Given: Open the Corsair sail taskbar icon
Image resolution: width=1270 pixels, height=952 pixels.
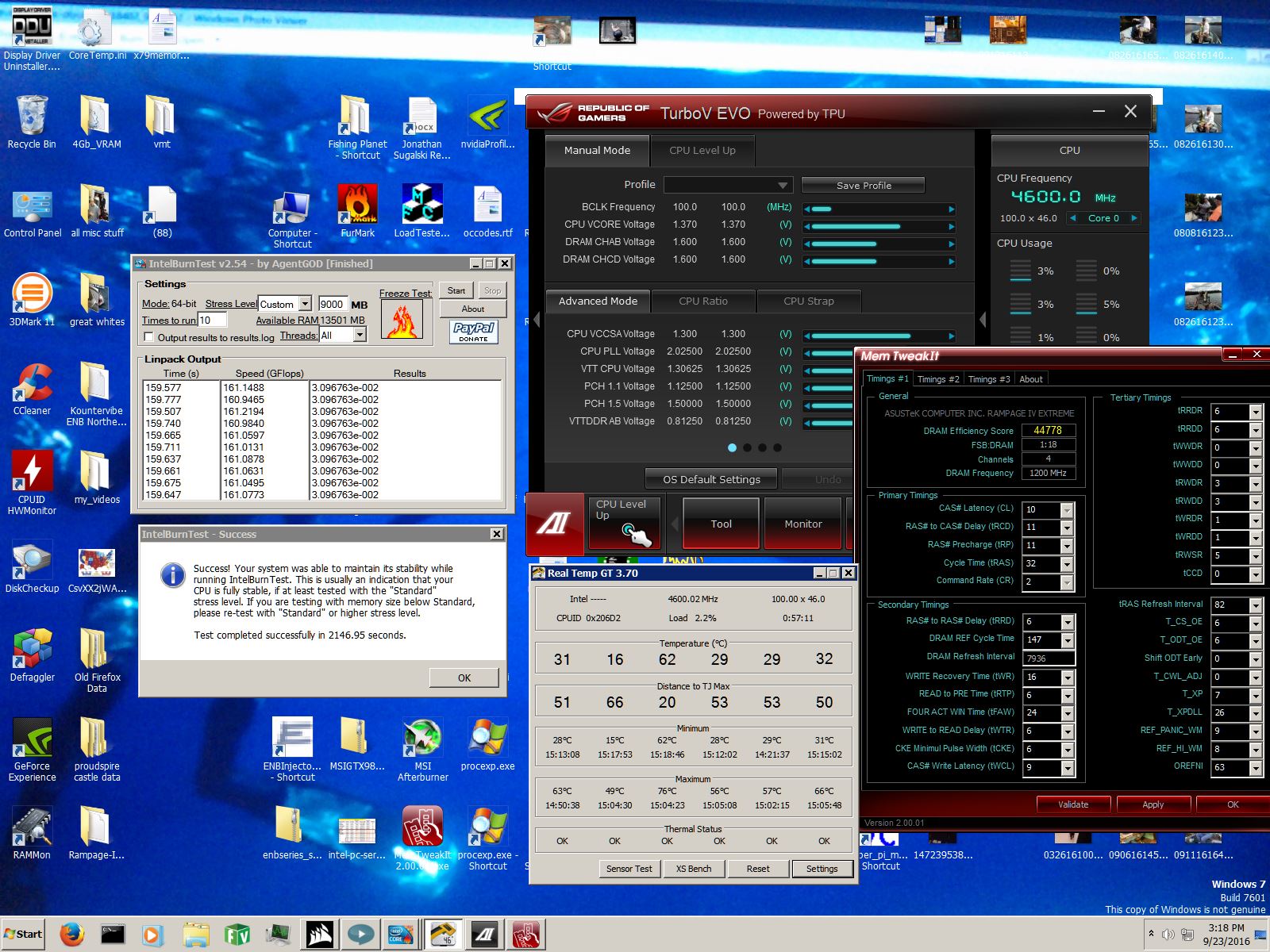Looking at the screenshot, I should 320,935.
